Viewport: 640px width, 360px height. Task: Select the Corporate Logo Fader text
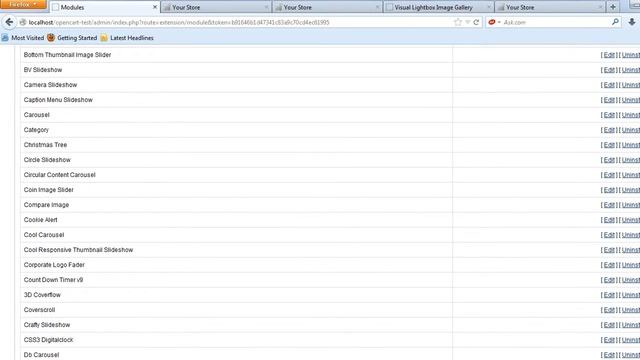[x=54, y=265]
